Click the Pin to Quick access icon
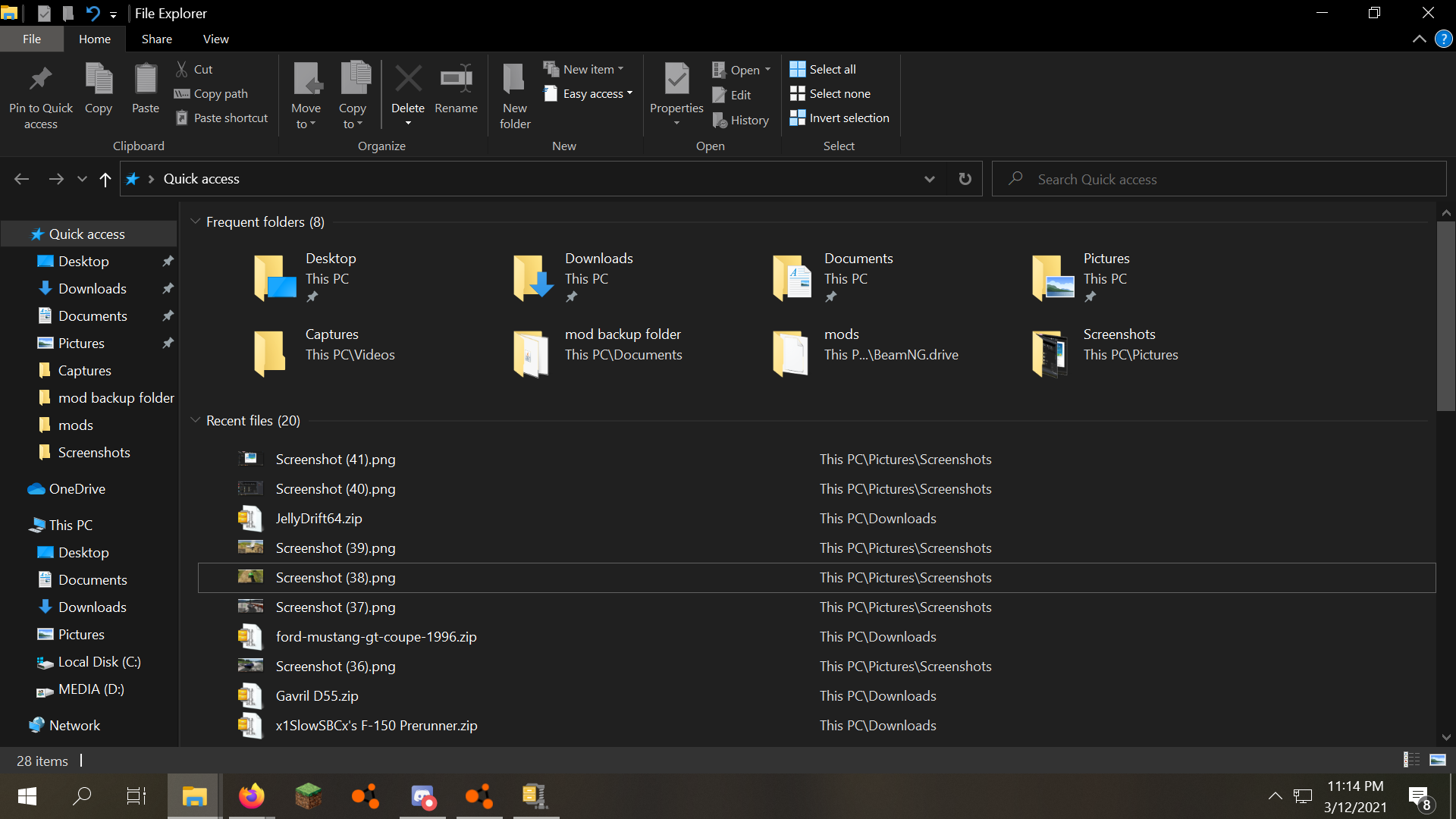Image resolution: width=1456 pixels, height=819 pixels. coord(40,80)
